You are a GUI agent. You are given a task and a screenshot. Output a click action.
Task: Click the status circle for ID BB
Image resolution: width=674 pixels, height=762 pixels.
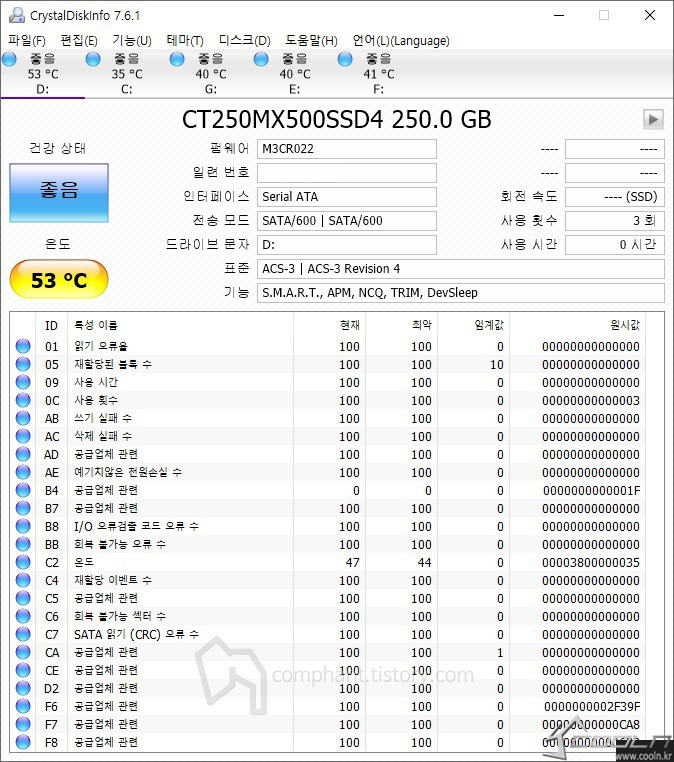click(23, 544)
